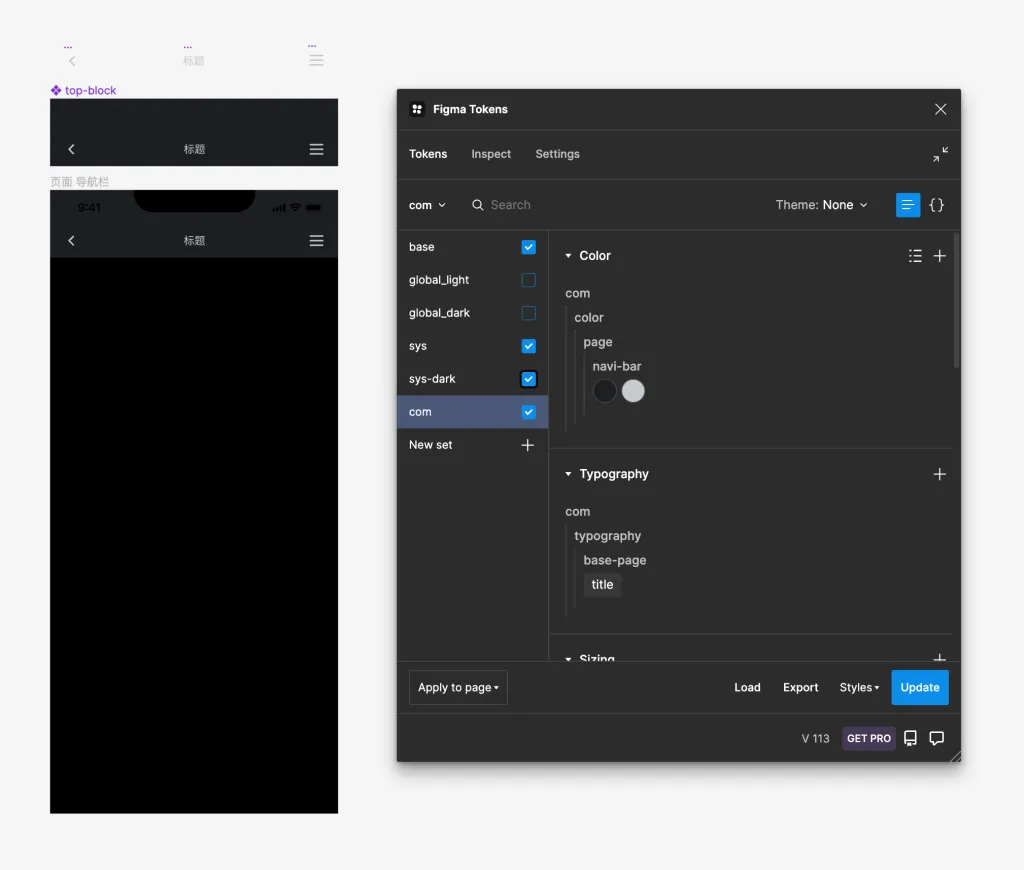Add a new Color token with plus icon
This screenshot has height=870, width=1024.
click(x=939, y=256)
